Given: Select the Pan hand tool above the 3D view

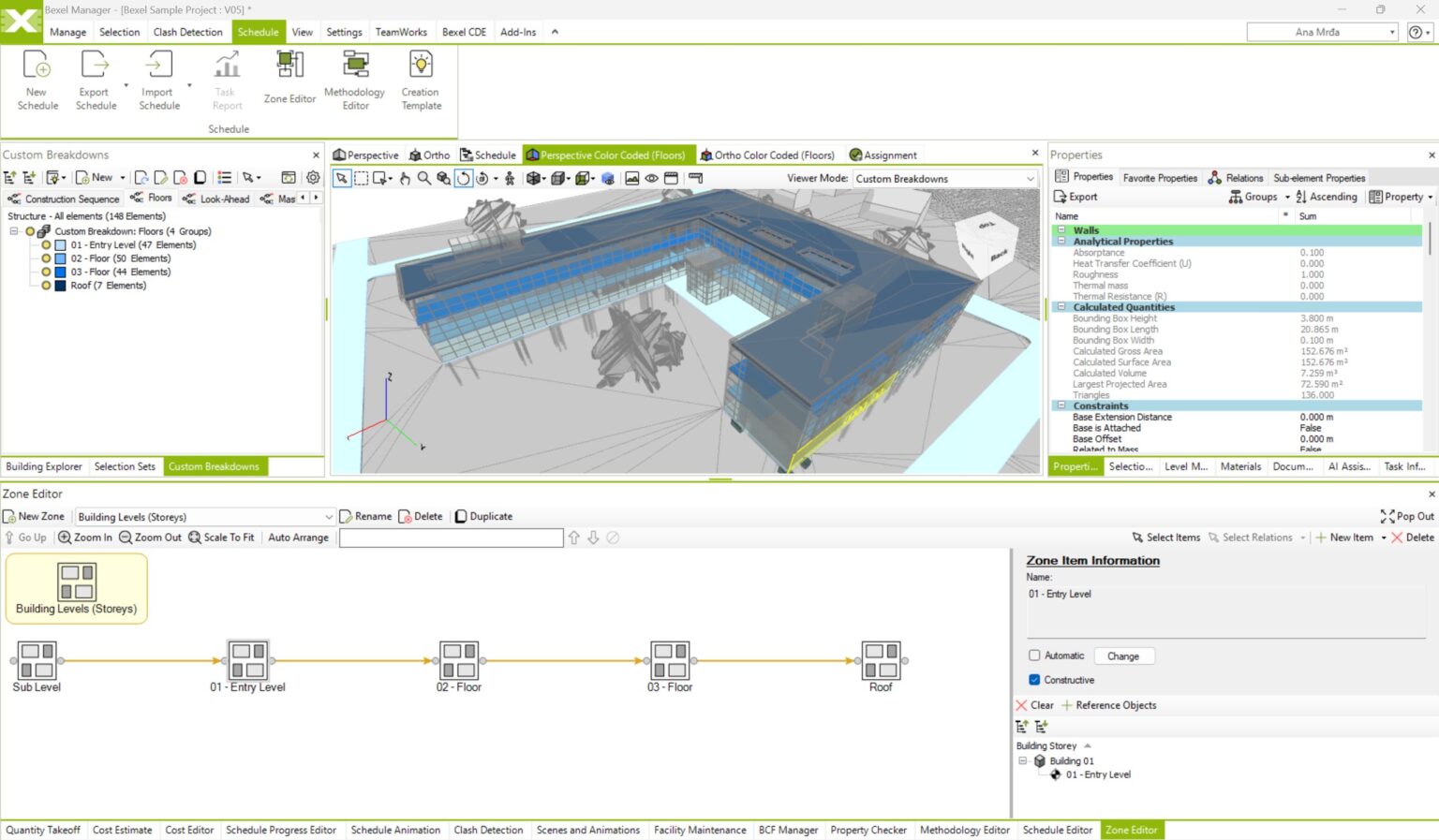Looking at the screenshot, I should pyautogui.click(x=403, y=178).
